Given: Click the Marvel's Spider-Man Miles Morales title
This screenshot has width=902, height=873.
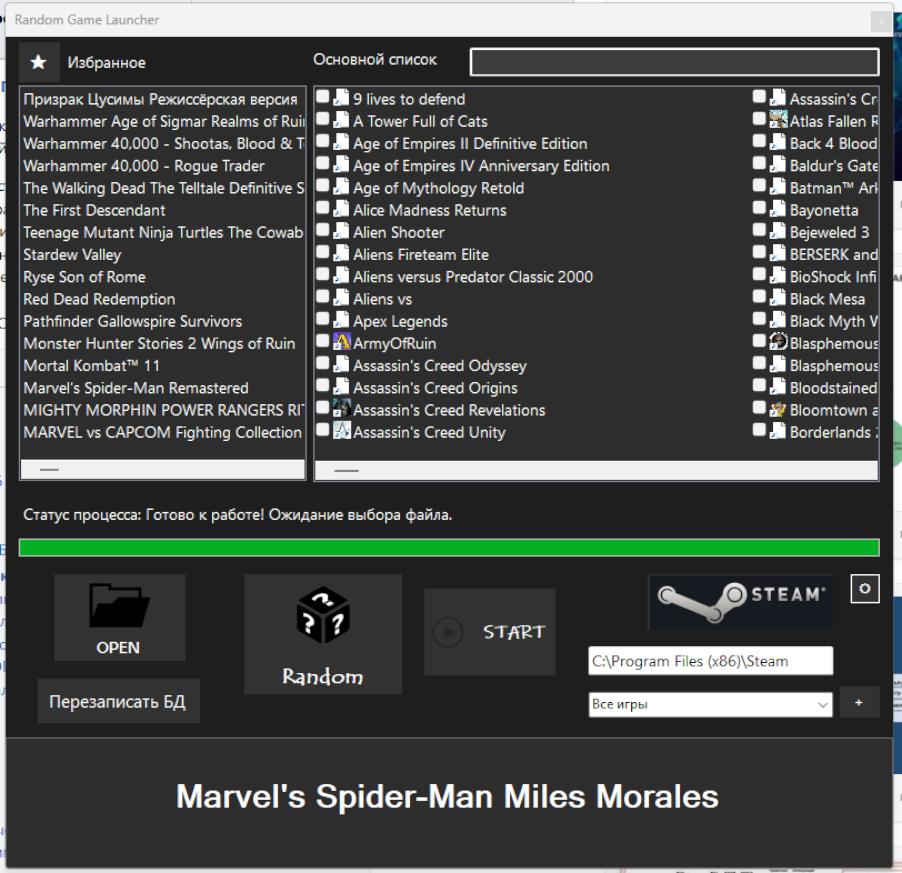Looking at the screenshot, I should (x=447, y=797).
